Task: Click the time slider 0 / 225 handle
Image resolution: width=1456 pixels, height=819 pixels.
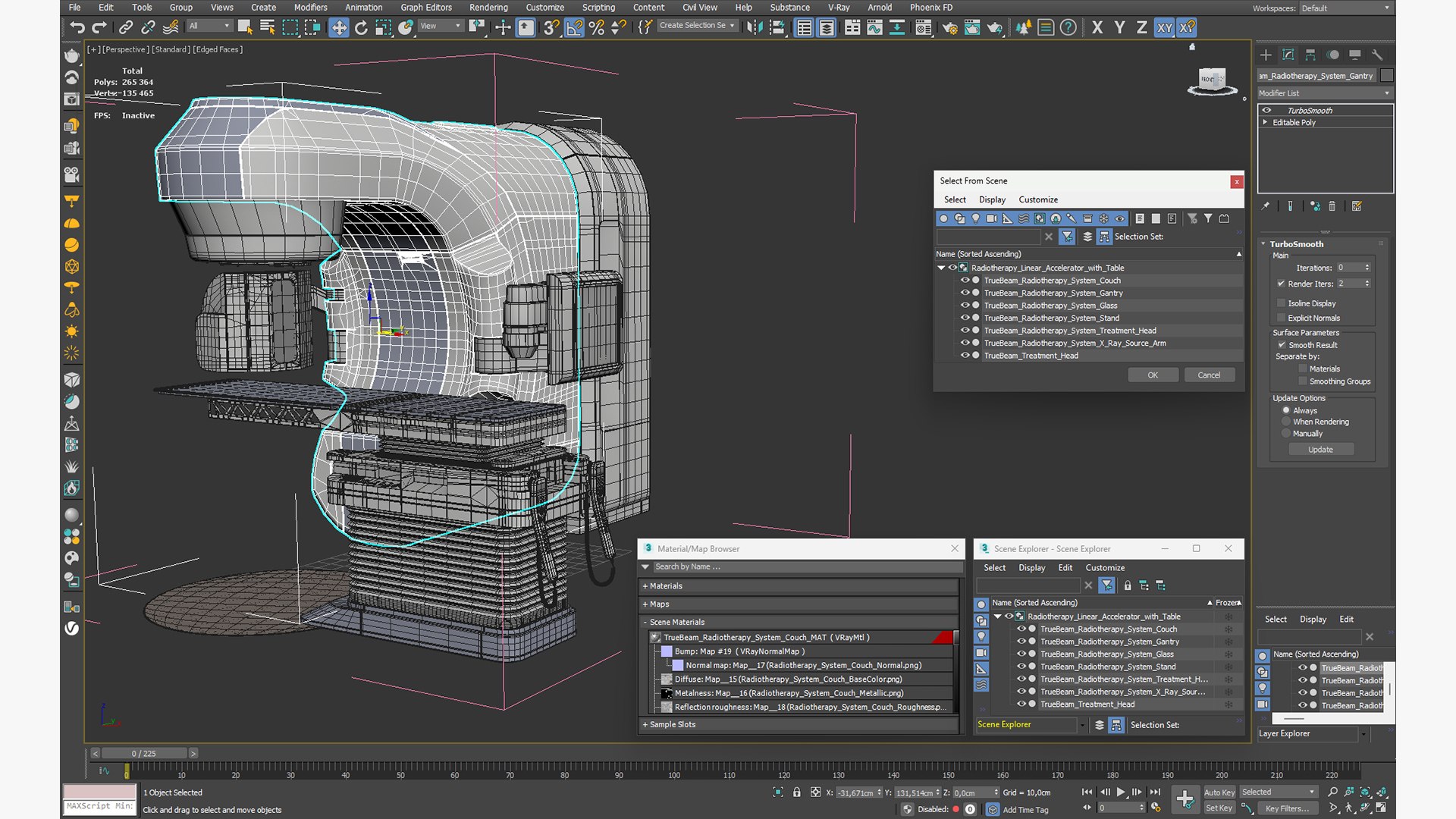Action: point(143,754)
